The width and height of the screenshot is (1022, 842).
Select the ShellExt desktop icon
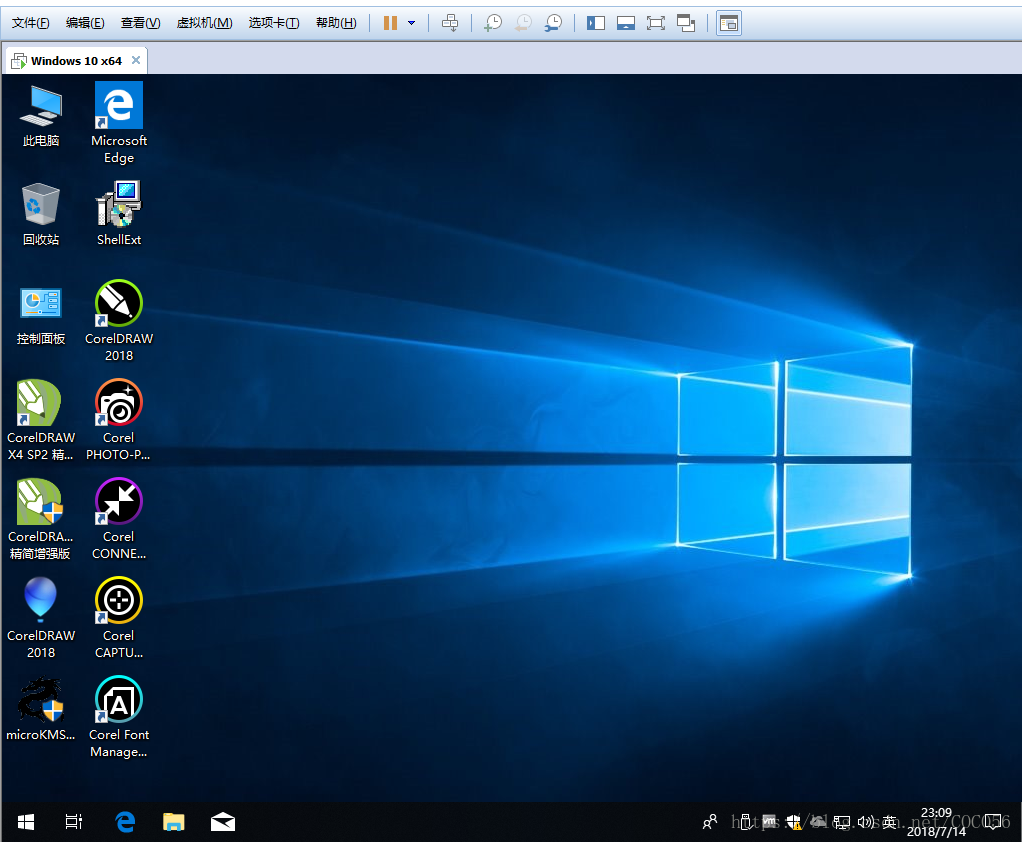(x=119, y=214)
